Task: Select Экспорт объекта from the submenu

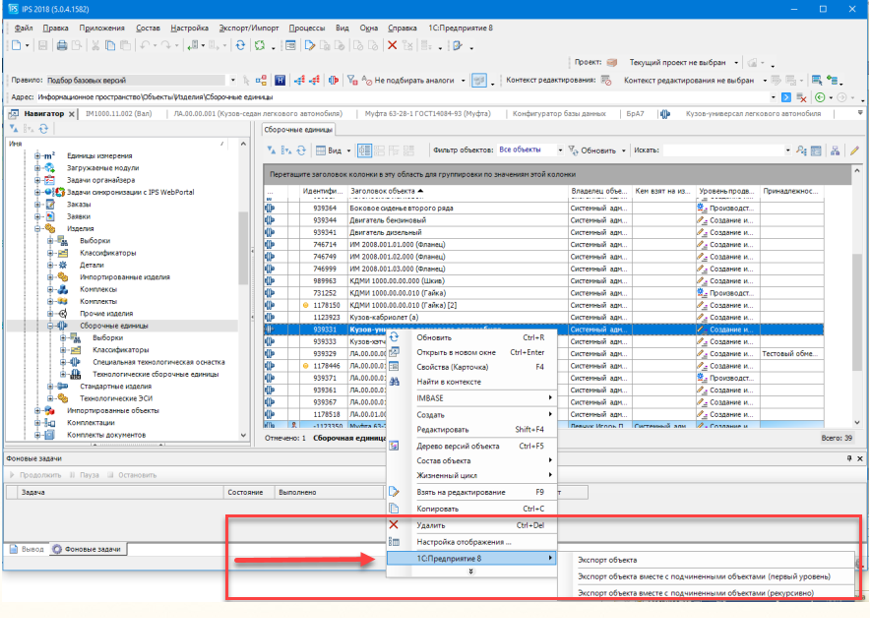Action: [607, 560]
